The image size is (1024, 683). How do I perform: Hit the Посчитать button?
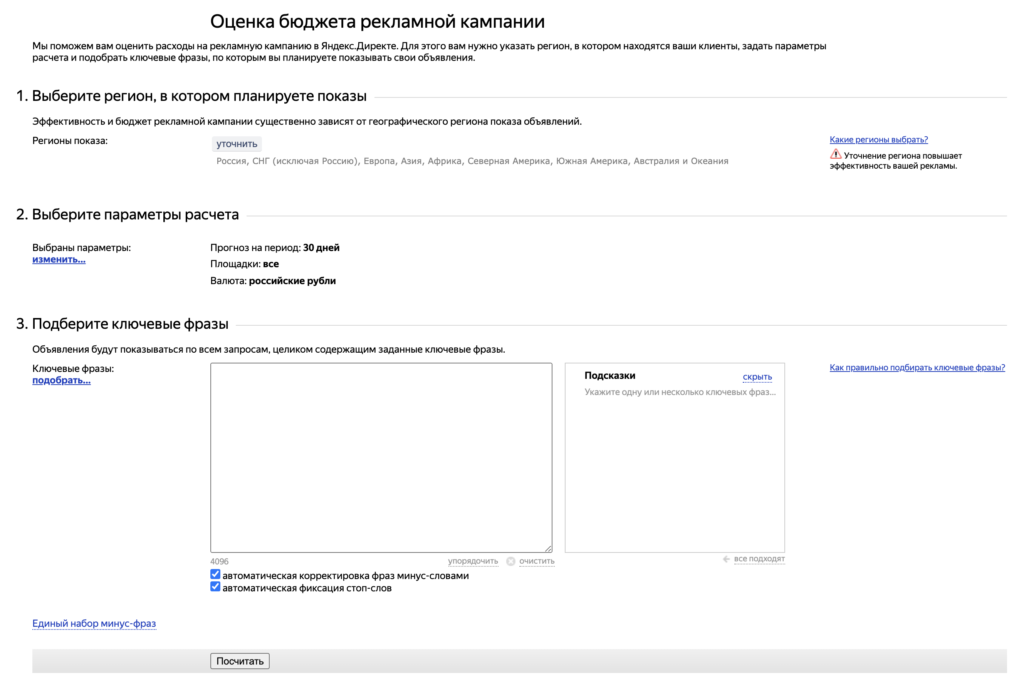(x=240, y=661)
